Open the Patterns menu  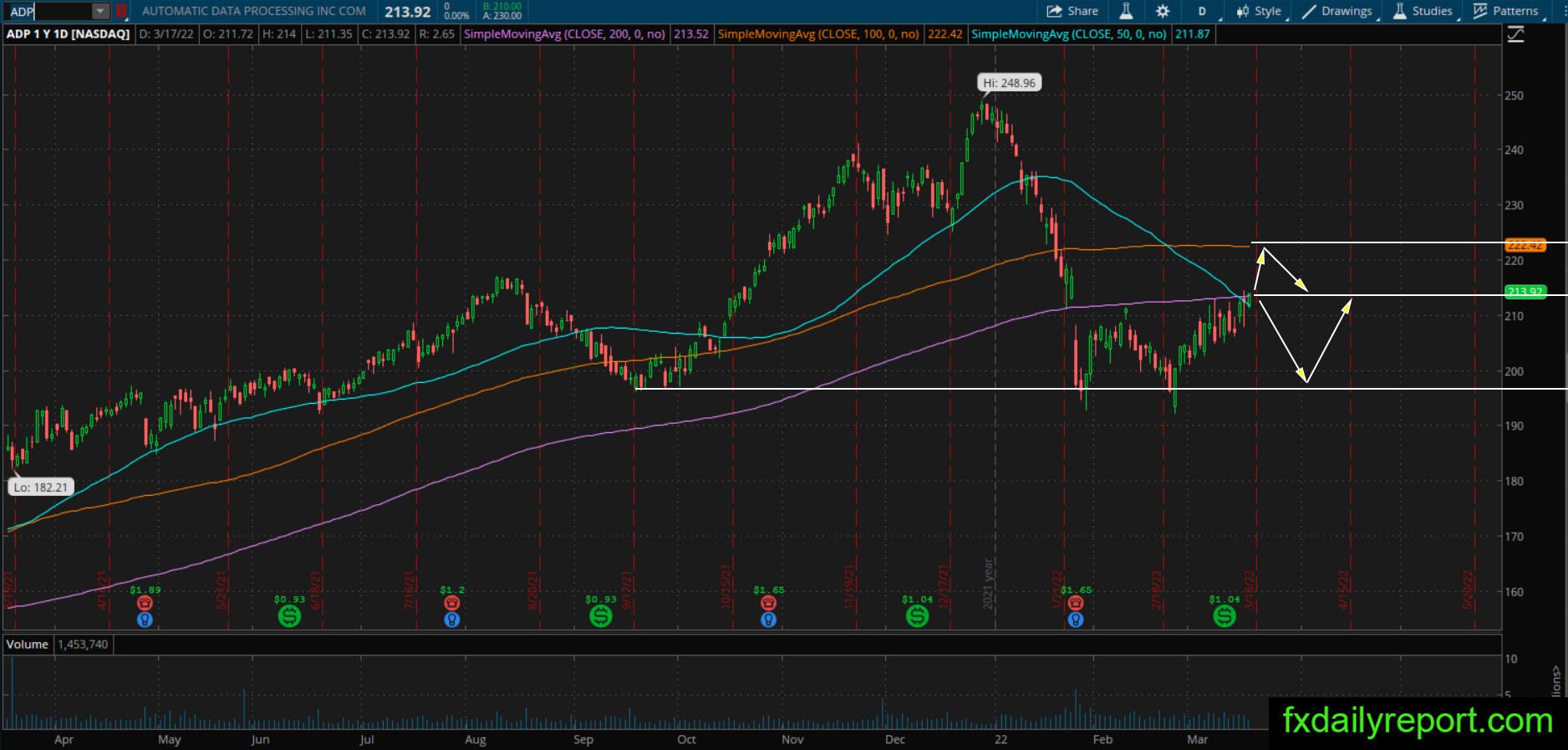tap(1506, 11)
